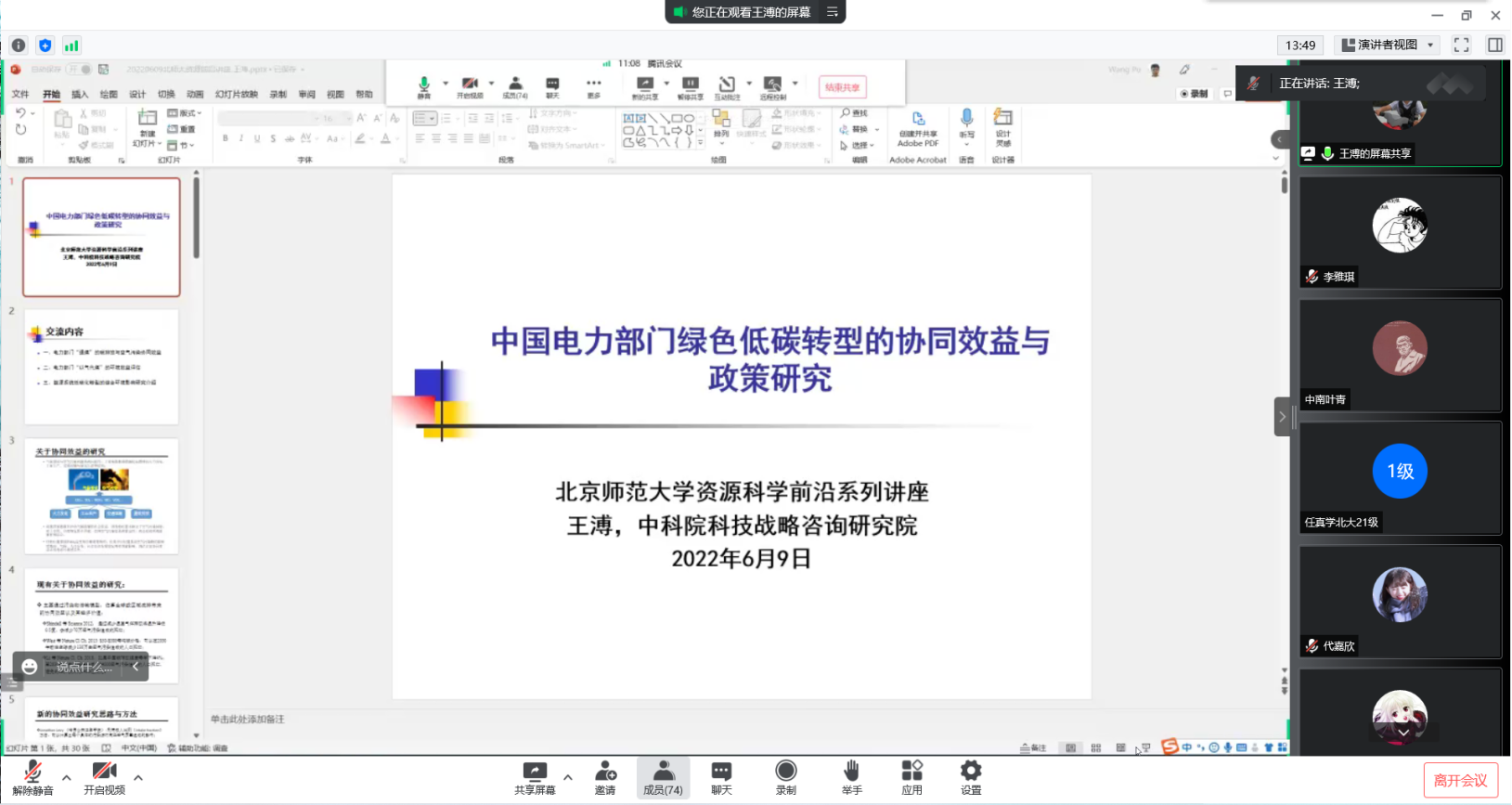
Task: Check the green network signal status icon
Action: click(71, 45)
